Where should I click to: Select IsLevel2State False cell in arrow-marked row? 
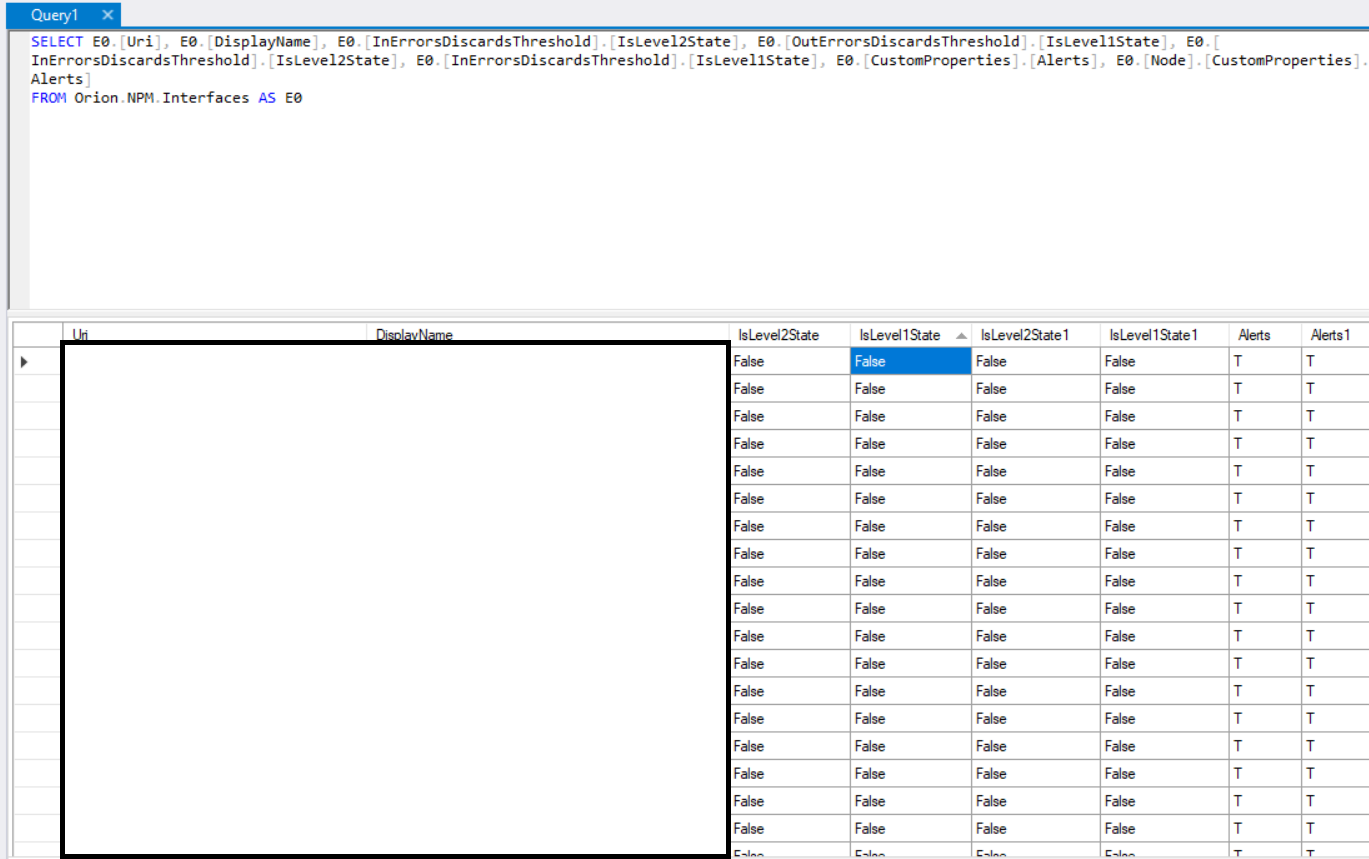790,361
